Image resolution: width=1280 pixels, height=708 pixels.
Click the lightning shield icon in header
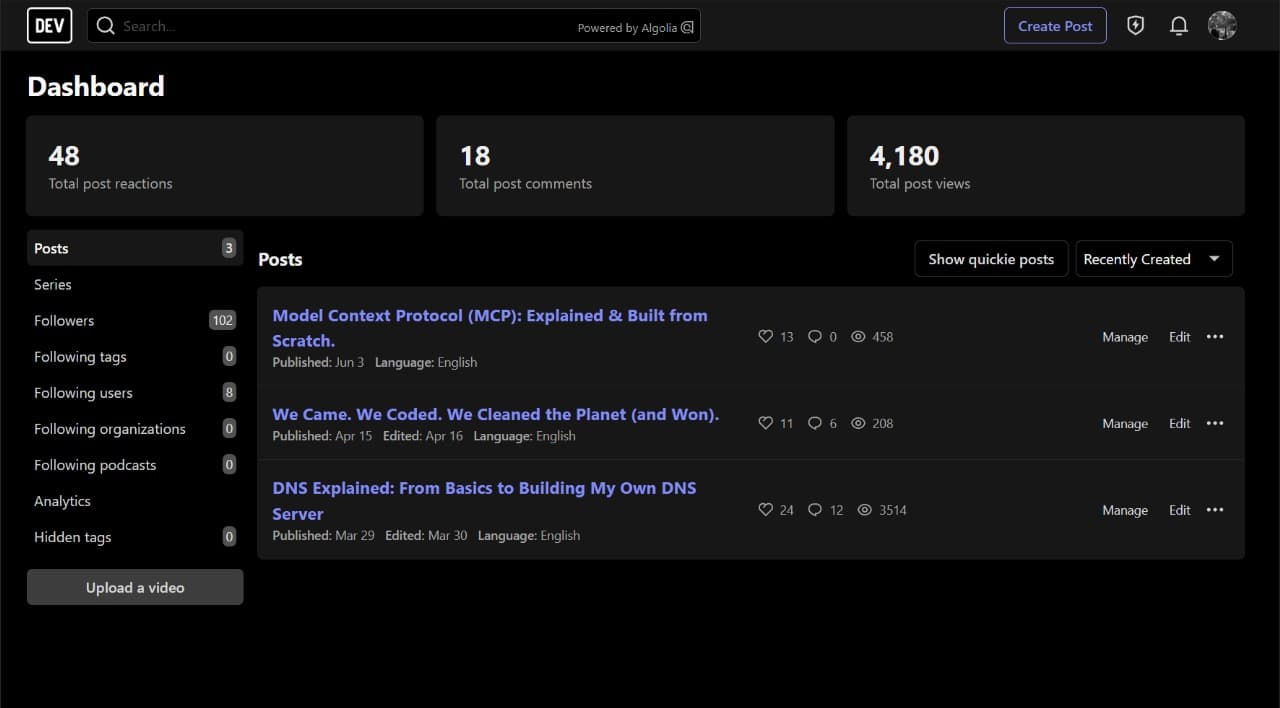(1135, 26)
